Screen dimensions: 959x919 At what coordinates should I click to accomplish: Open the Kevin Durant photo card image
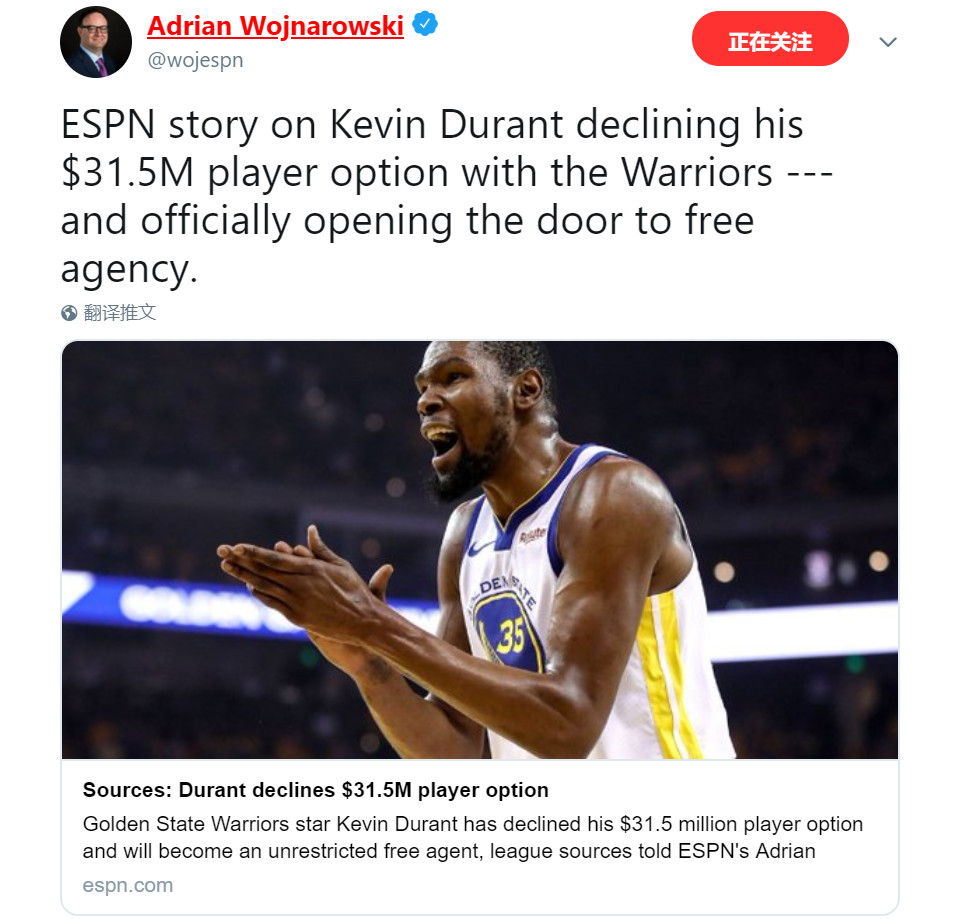point(480,550)
